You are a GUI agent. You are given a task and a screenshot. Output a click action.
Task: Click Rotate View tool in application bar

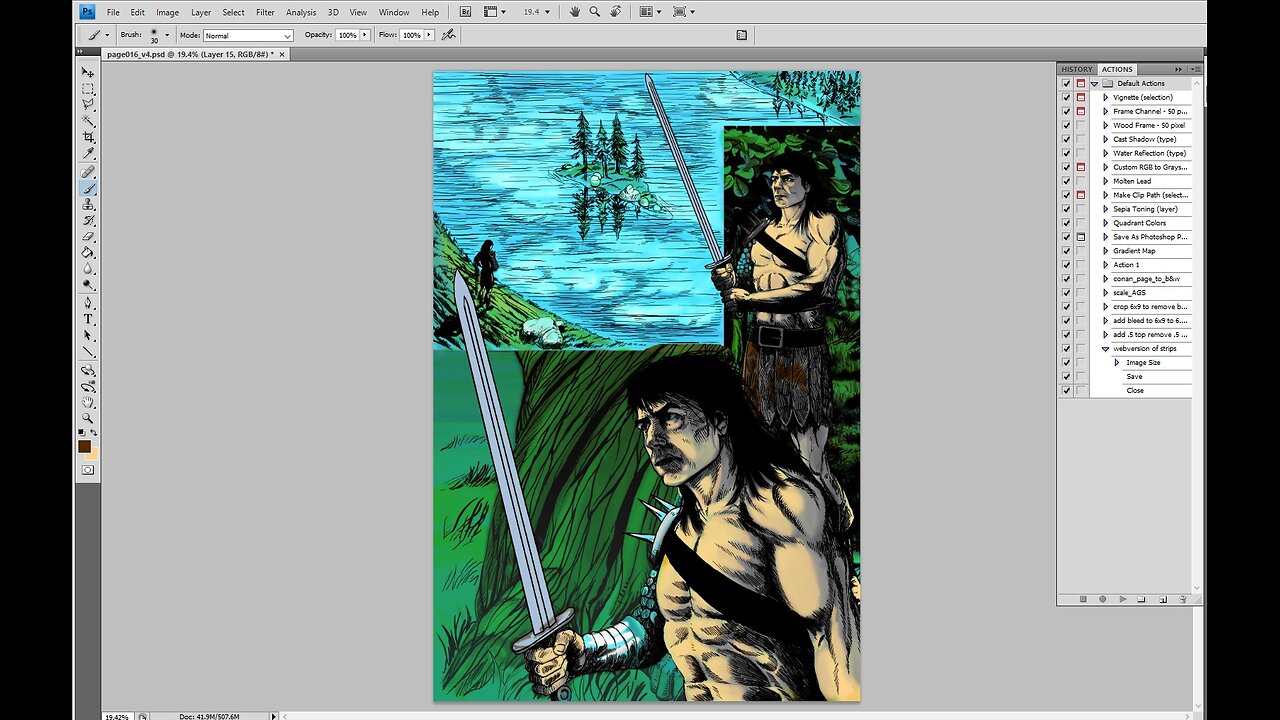tap(616, 12)
